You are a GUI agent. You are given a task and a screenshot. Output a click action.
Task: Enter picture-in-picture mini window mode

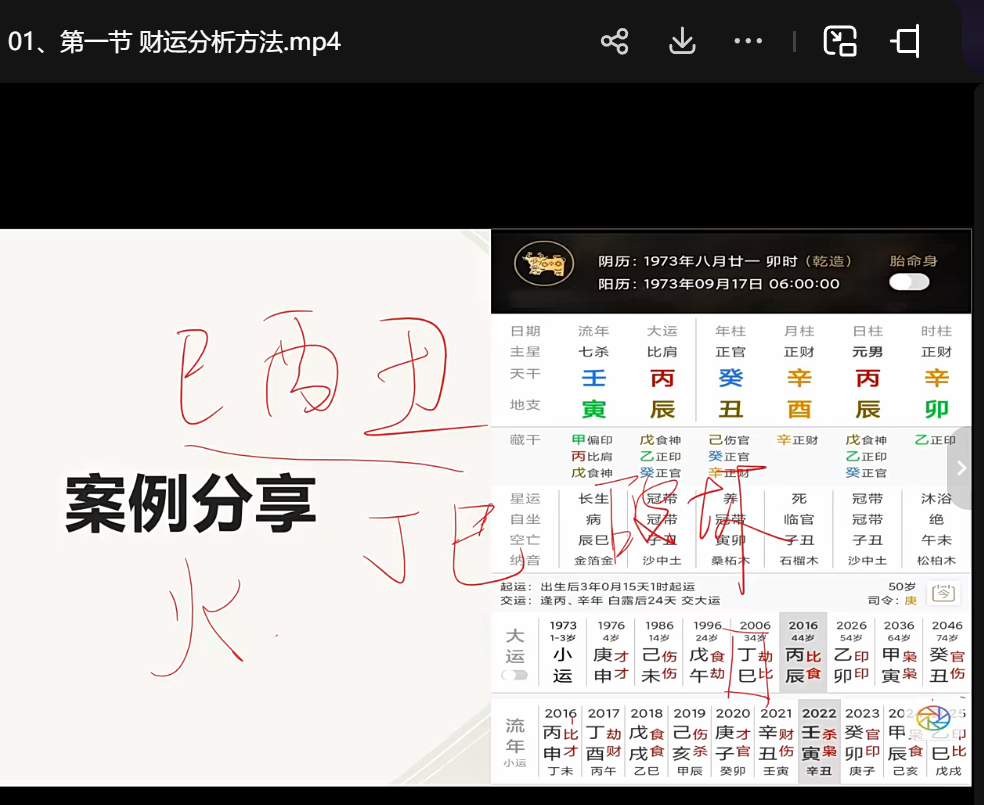pos(839,41)
